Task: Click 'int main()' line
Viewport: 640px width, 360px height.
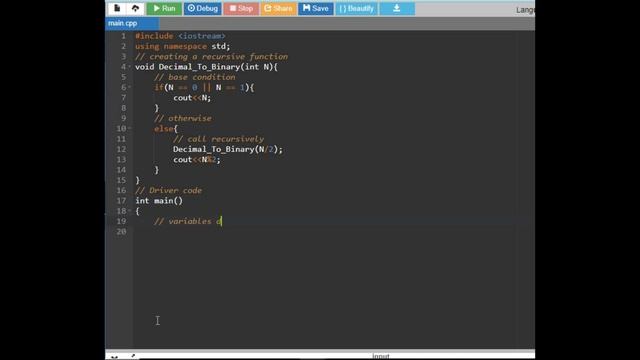Action: point(159,200)
